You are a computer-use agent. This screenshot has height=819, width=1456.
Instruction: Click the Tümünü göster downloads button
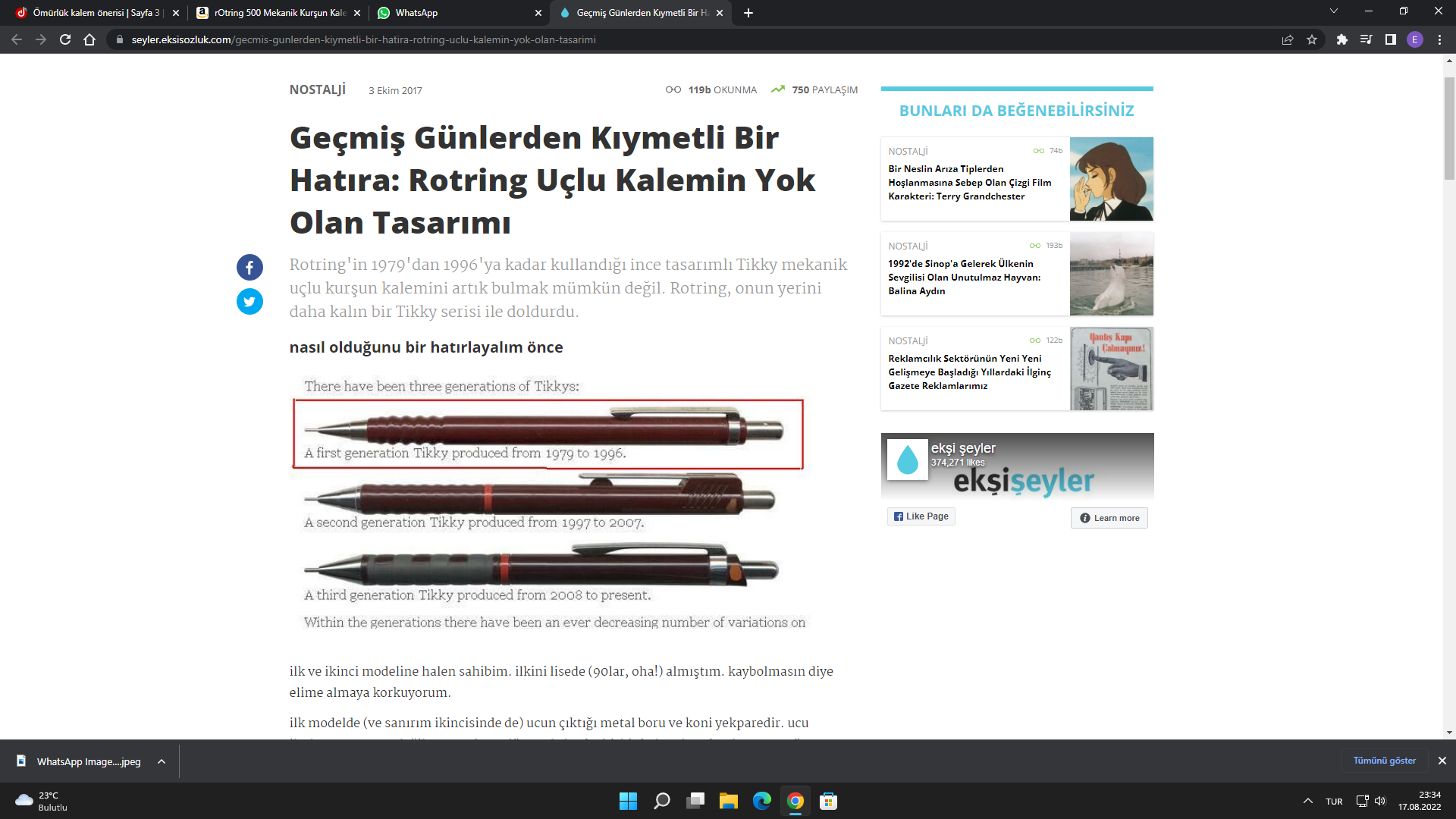pos(1384,761)
